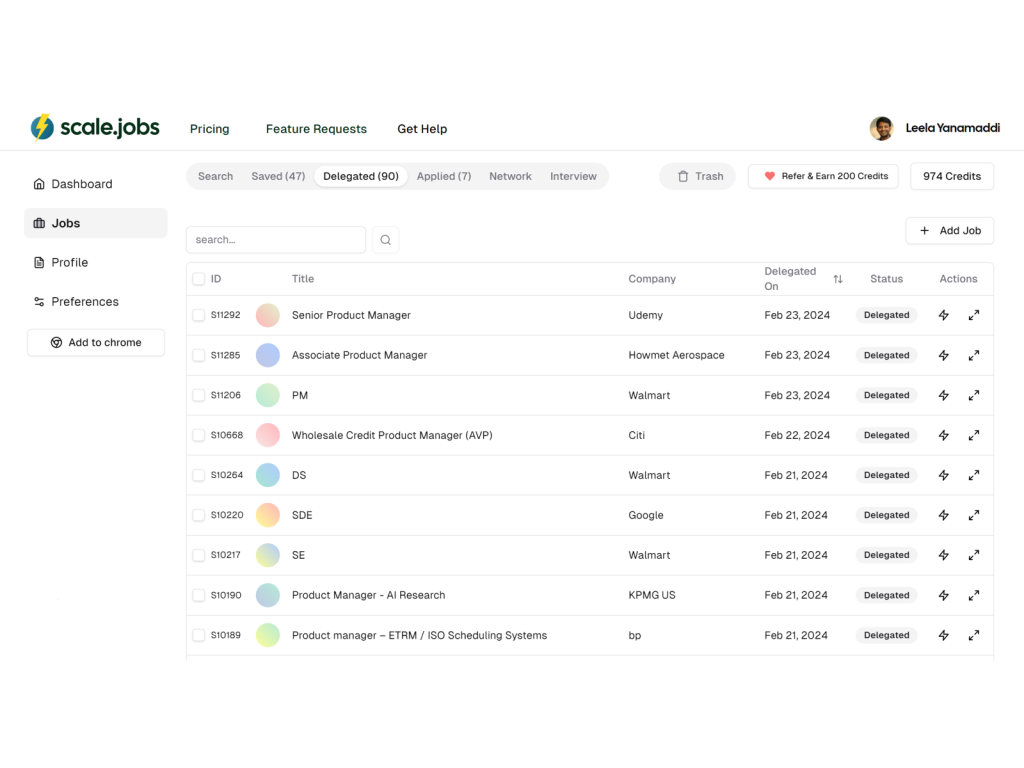Expand the Senior Product Manager row details
This screenshot has height=768, width=1024.
click(974, 315)
